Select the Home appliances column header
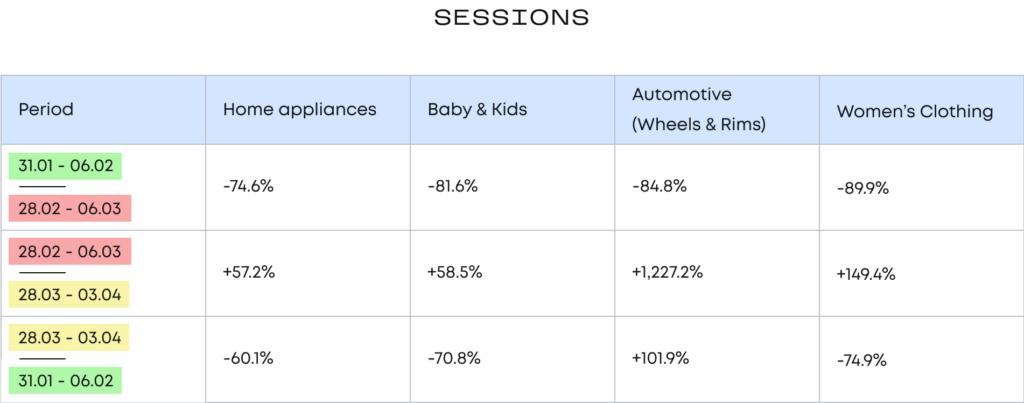The height and width of the screenshot is (403, 1024). click(x=299, y=110)
